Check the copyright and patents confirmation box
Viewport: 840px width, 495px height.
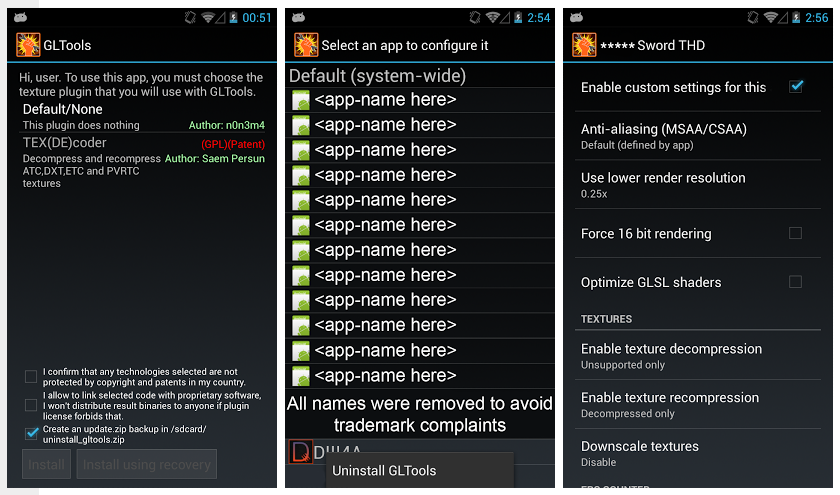click(x=31, y=377)
